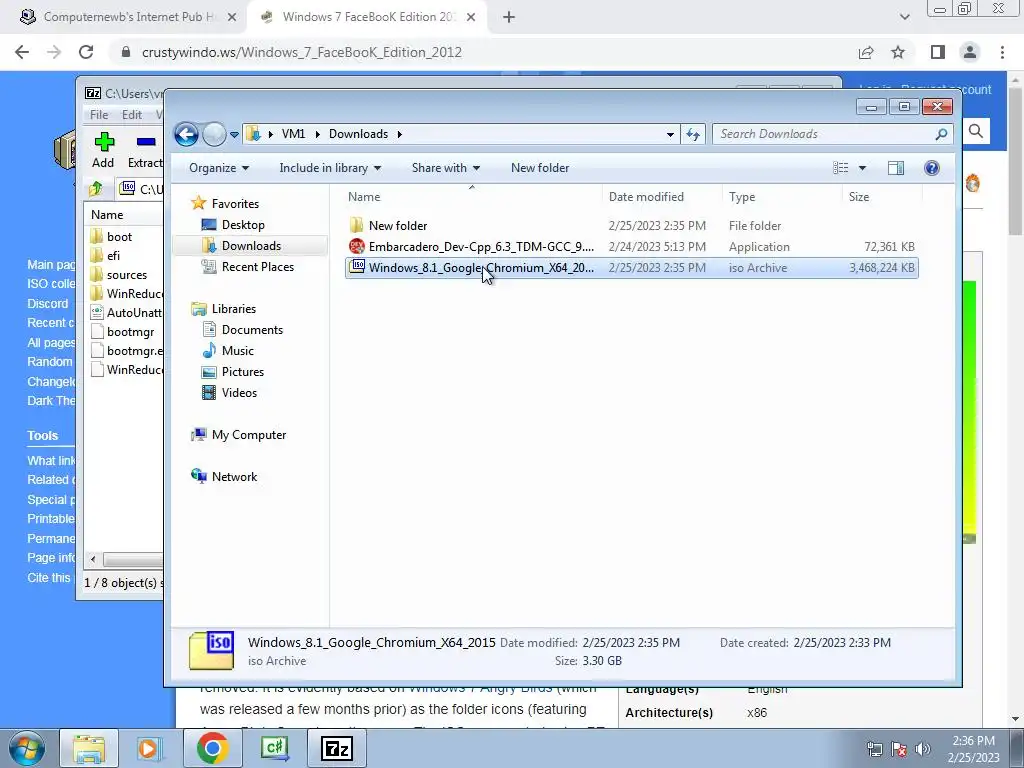The height and width of the screenshot is (768, 1024).
Task: Reload the page in Chrome
Action: pos(86,52)
